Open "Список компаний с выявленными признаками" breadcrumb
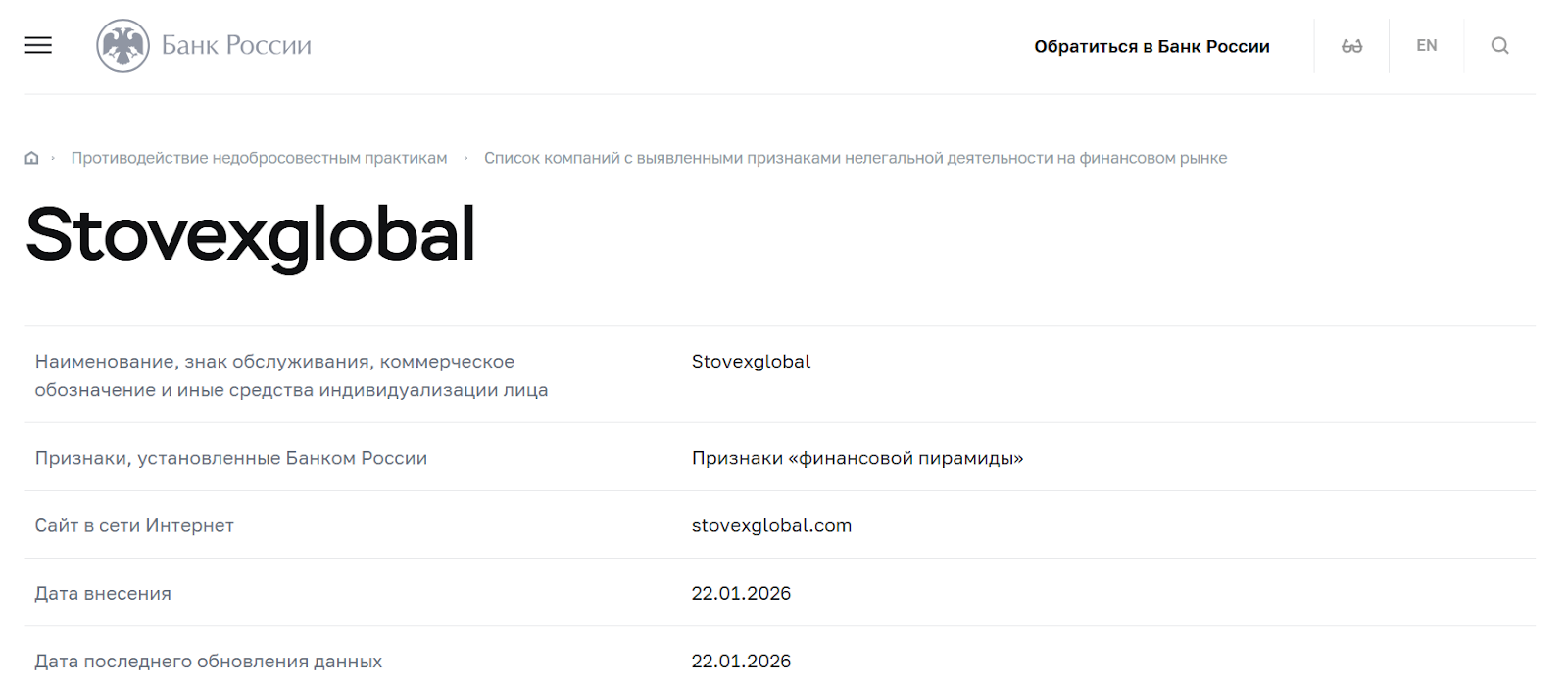This screenshot has height=689, width=1568. pos(855,158)
